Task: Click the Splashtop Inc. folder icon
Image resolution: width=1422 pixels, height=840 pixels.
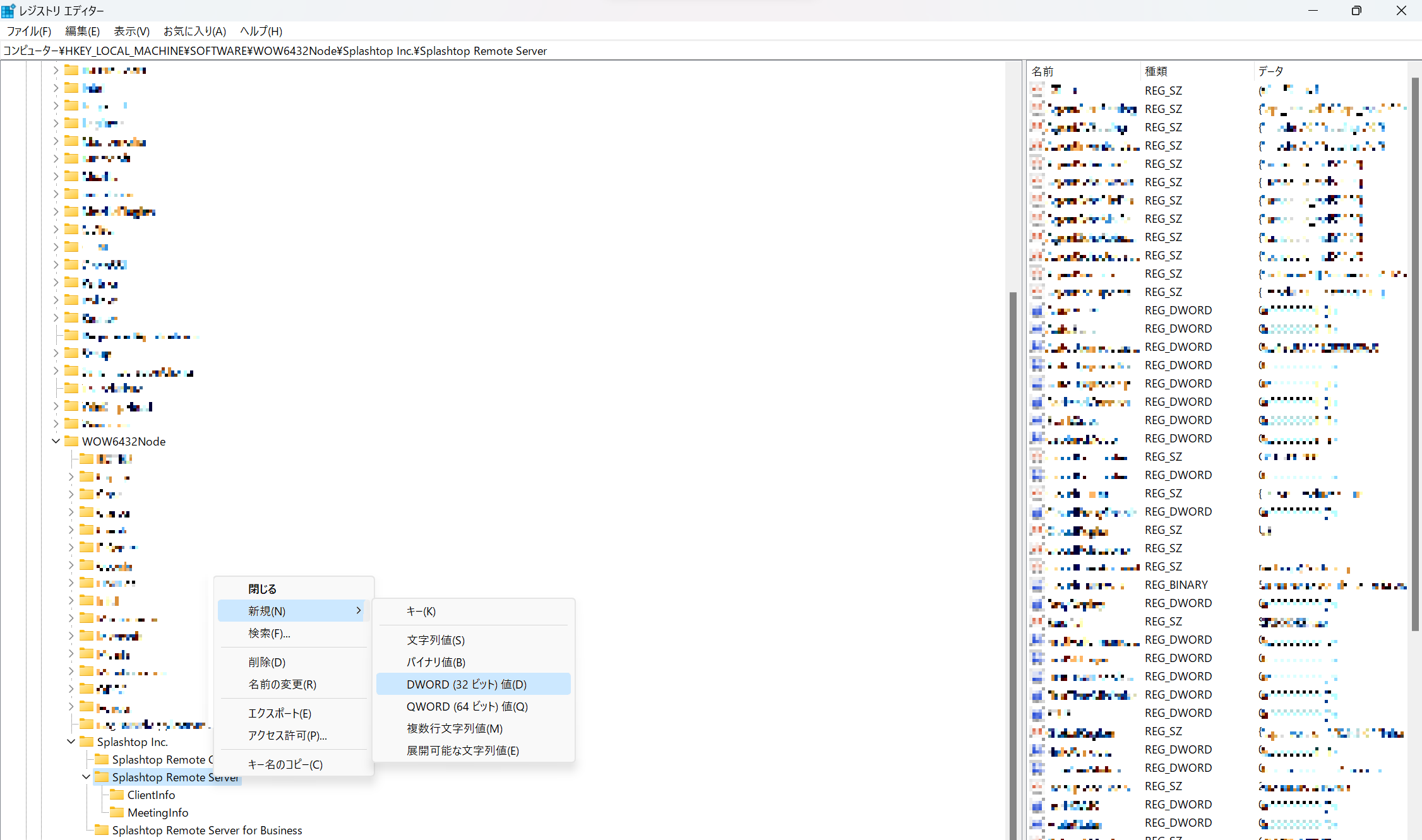Action: [x=87, y=741]
